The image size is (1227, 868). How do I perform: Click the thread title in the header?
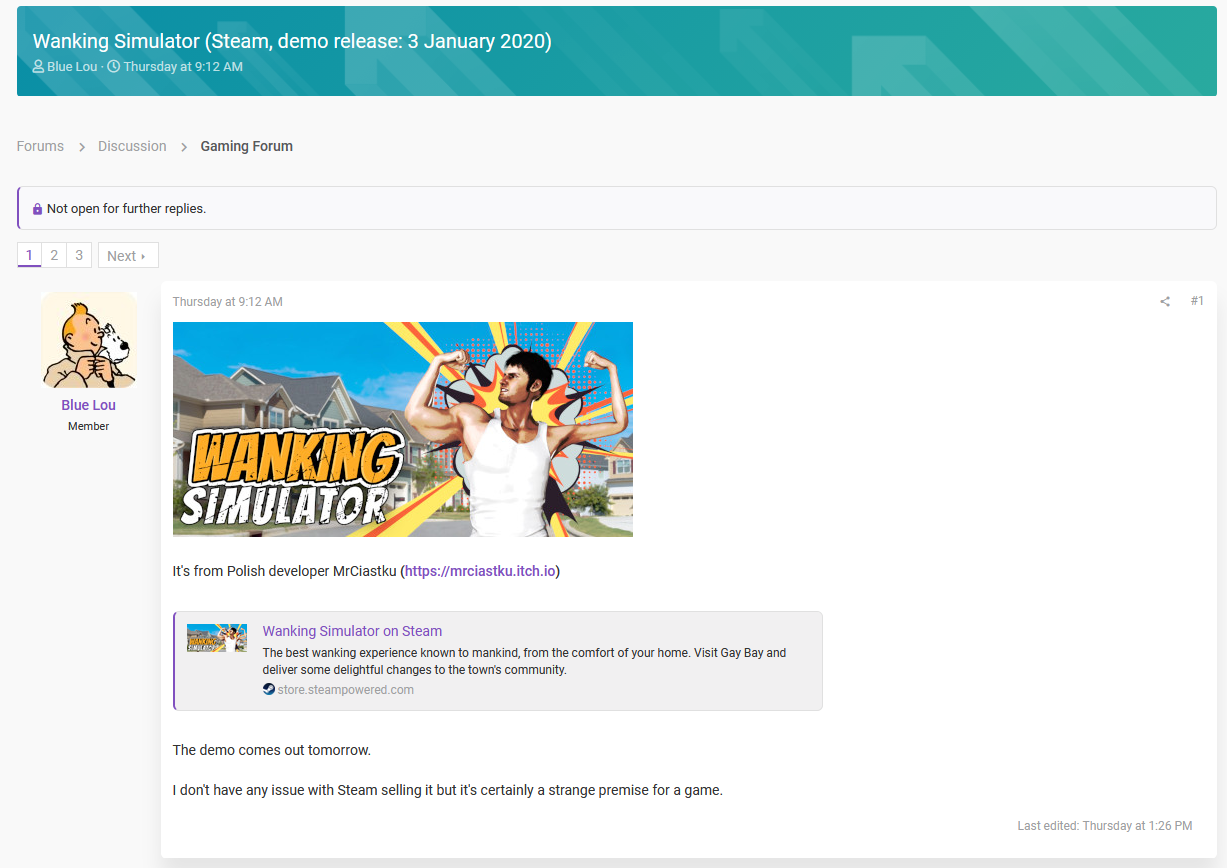[292, 41]
